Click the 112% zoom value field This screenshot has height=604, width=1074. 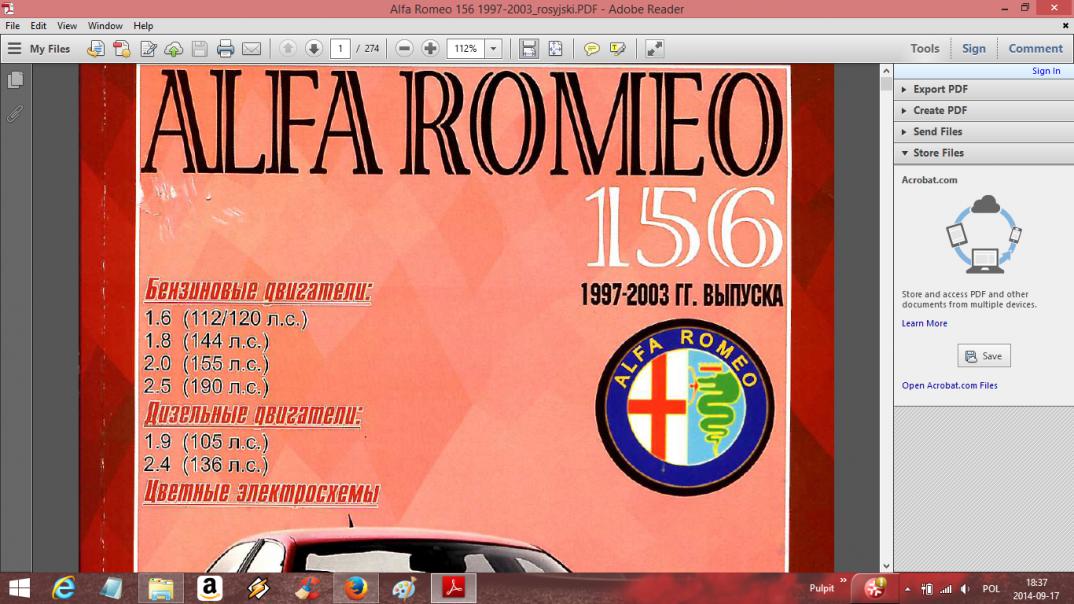click(x=466, y=49)
